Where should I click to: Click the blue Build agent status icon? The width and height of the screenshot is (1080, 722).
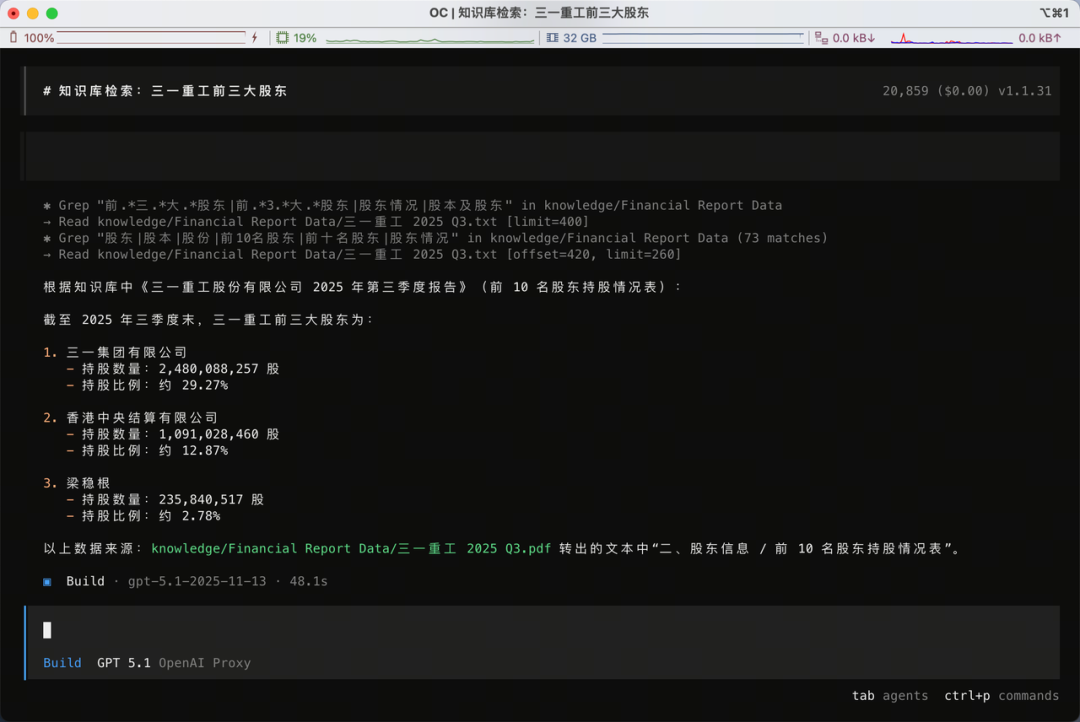pyautogui.click(x=44, y=580)
